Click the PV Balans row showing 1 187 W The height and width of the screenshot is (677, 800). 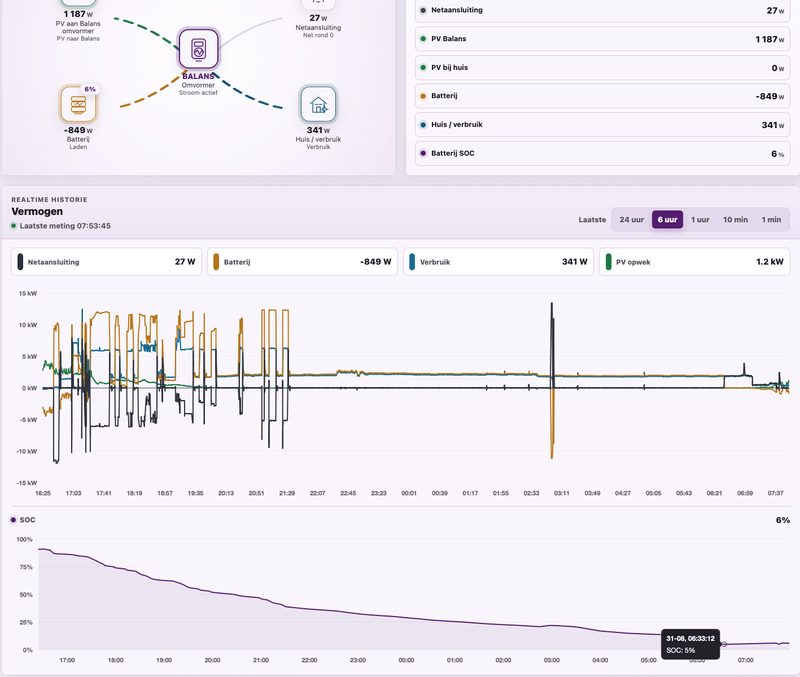point(603,39)
